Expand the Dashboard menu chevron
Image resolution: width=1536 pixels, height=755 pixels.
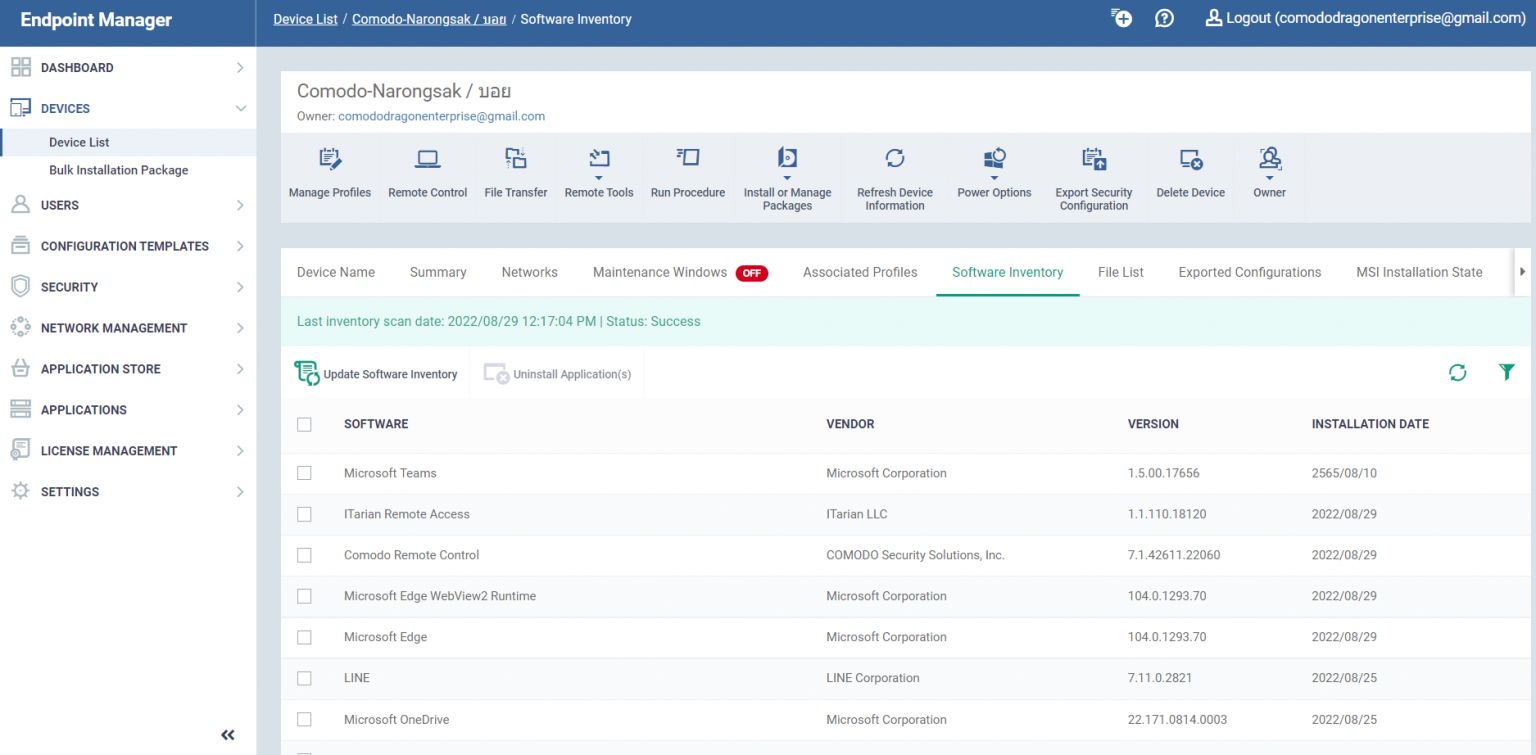click(x=240, y=68)
